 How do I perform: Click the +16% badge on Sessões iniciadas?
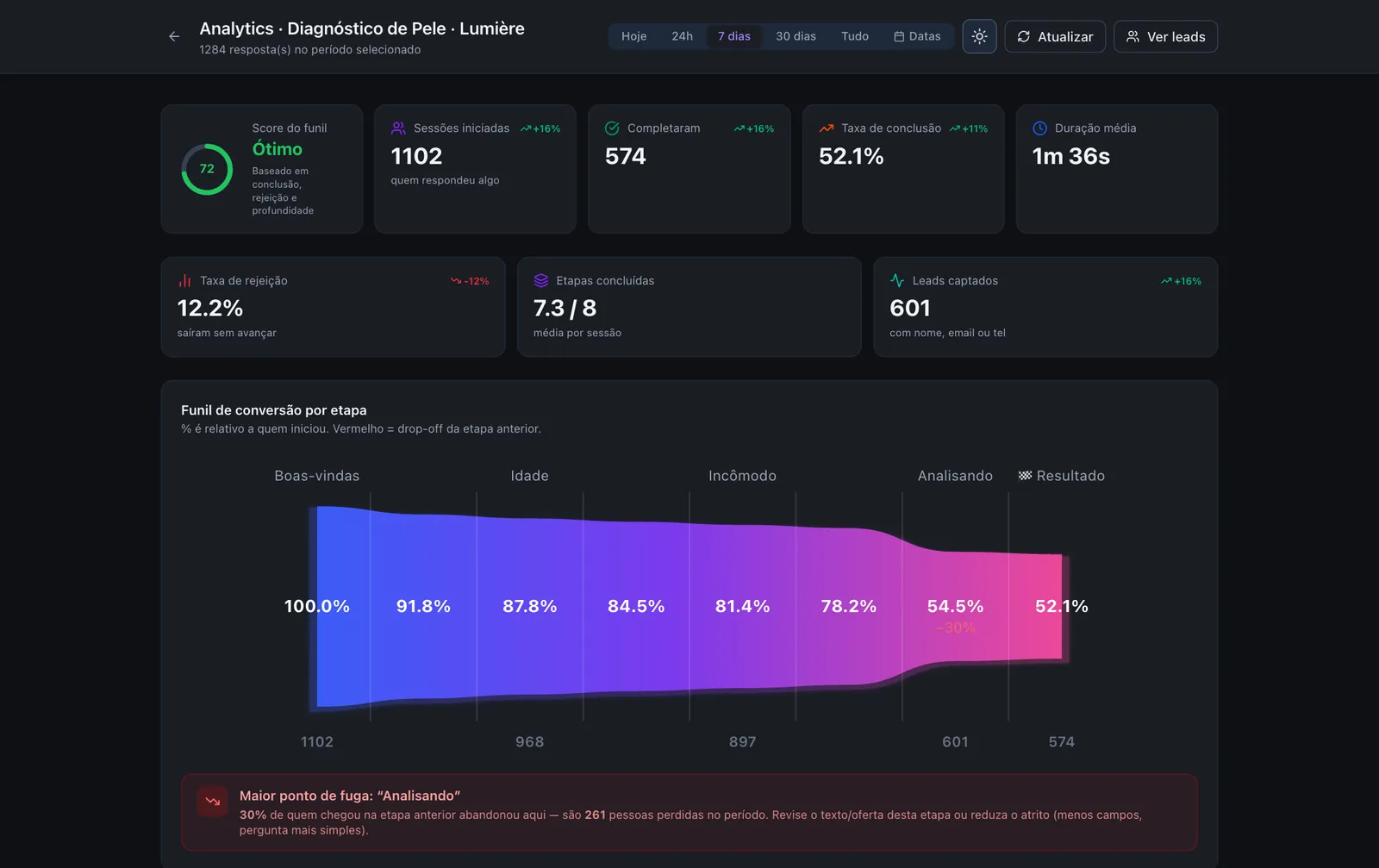(540, 128)
